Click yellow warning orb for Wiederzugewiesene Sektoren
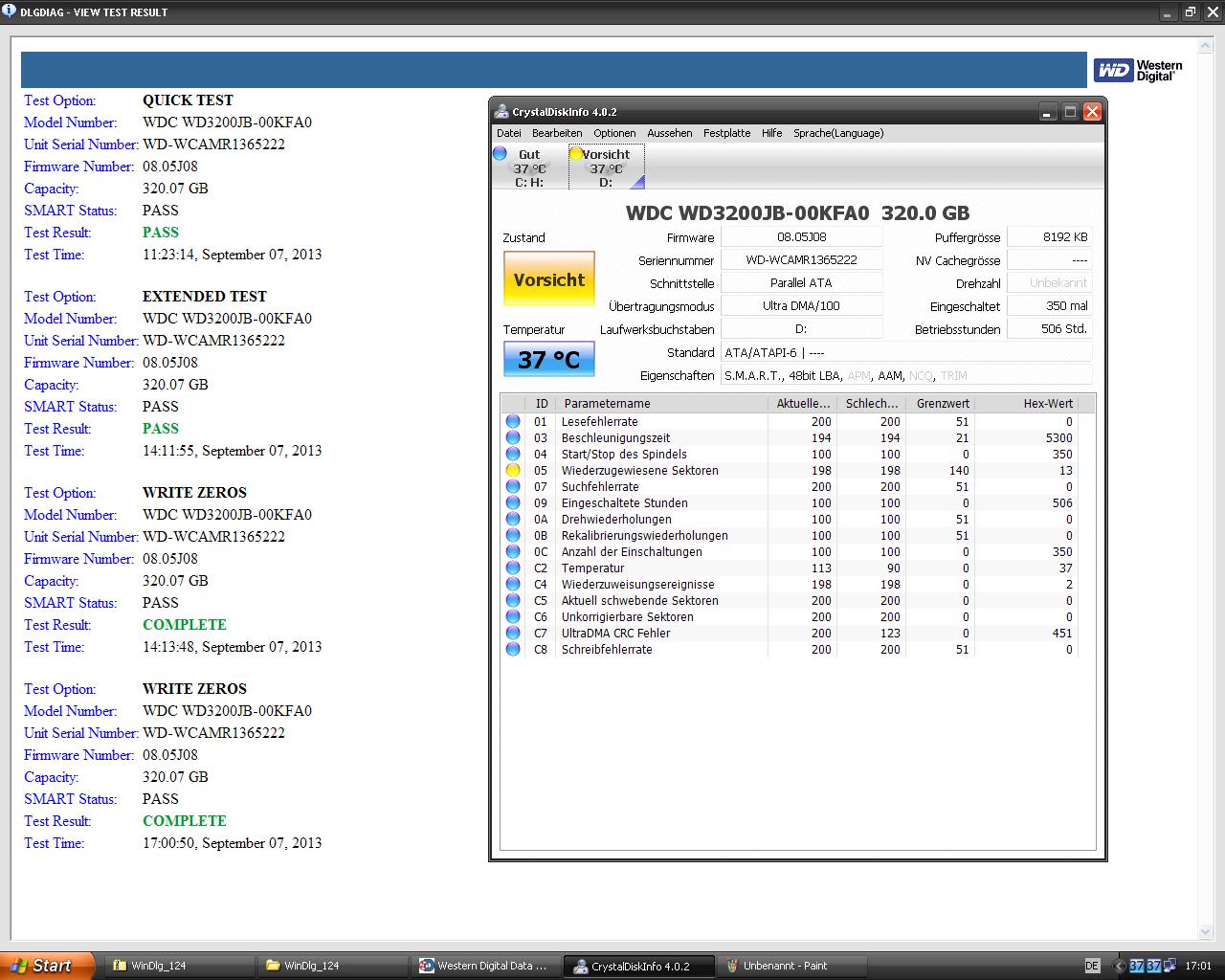1225x980 pixels. [513, 470]
